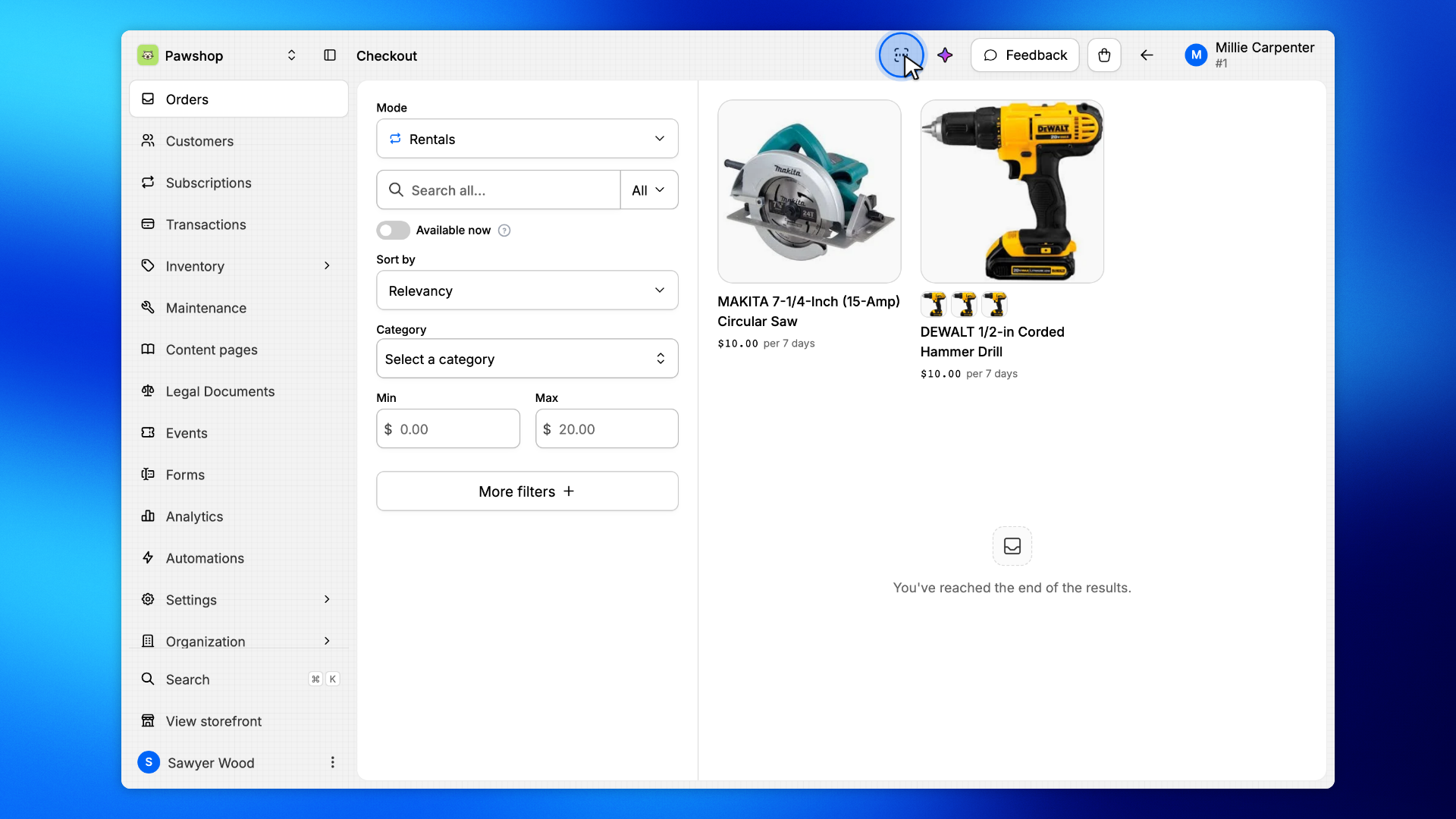This screenshot has height=819, width=1456.
Task: Open Customers in the sidebar
Action: (238, 141)
